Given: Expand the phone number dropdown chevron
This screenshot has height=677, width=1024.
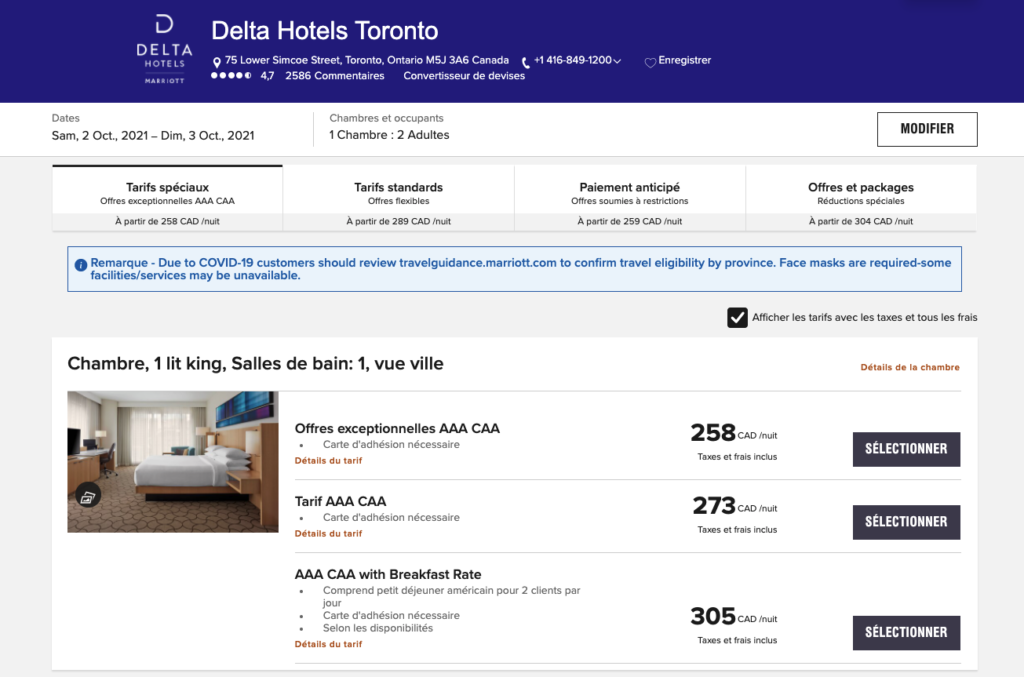Looking at the screenshot, I should [x=615, y=60].
